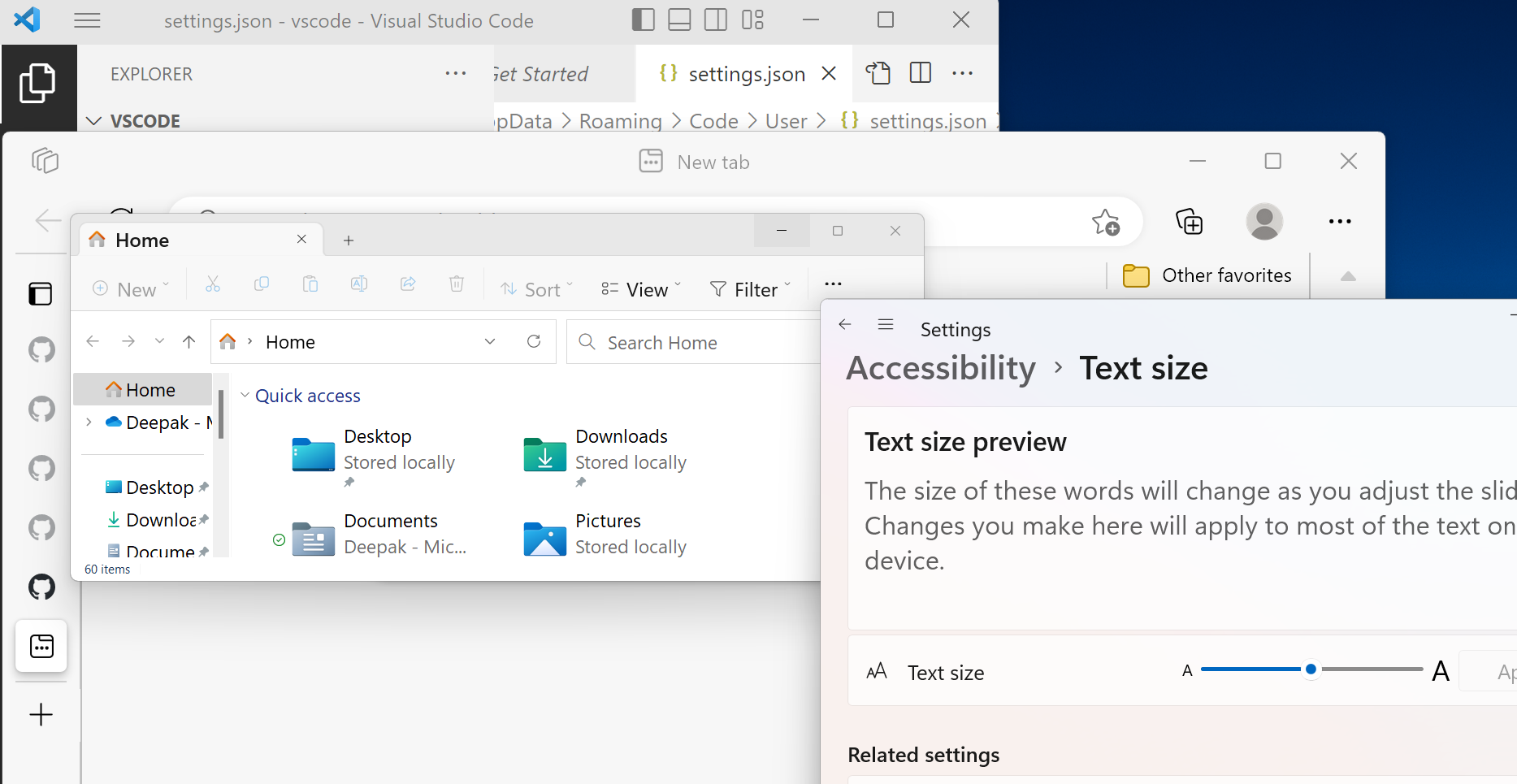
Task: Collapse the VSCODE folder section
Action: [94, 121]
